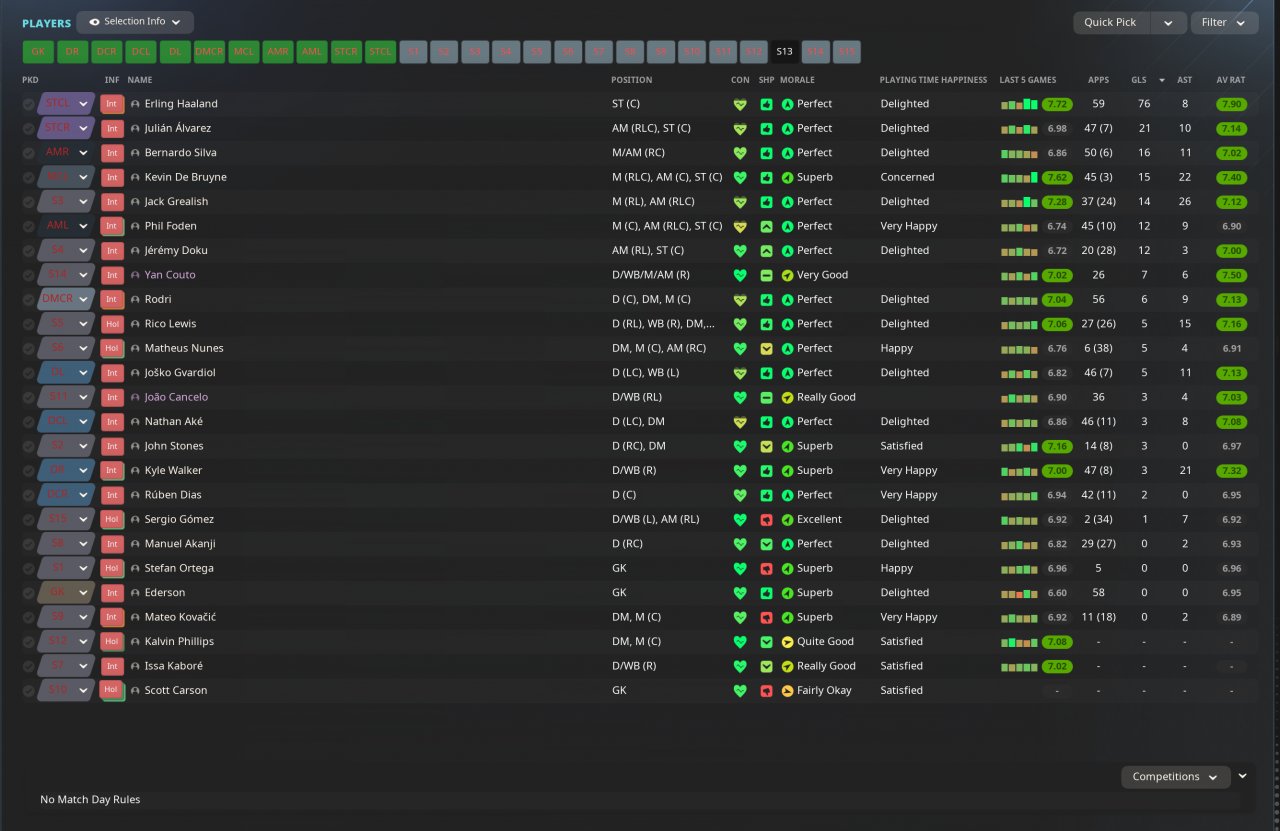The width and height of the screenshot is (1280, 831).
Task: Click Scott Carson's Hol status badge
Action: tap(112, 690)
